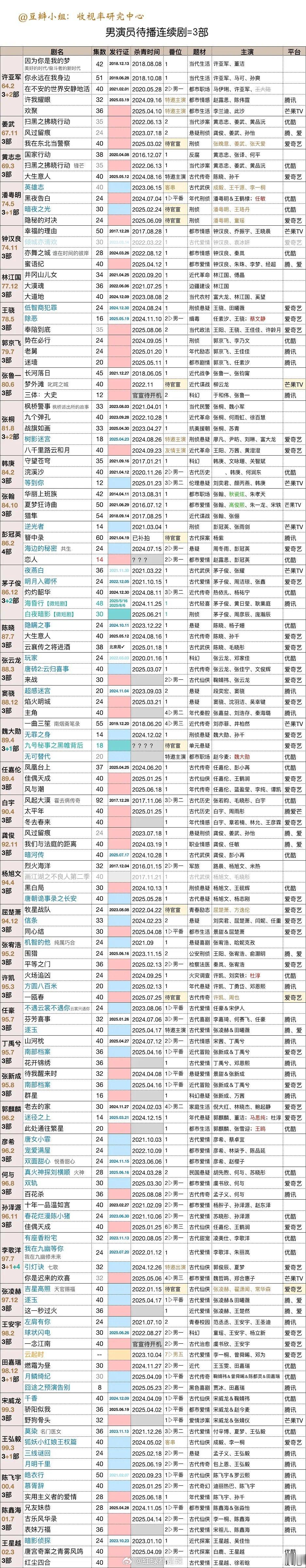Select the drama cell 超感迷宫

click(37, 691)
